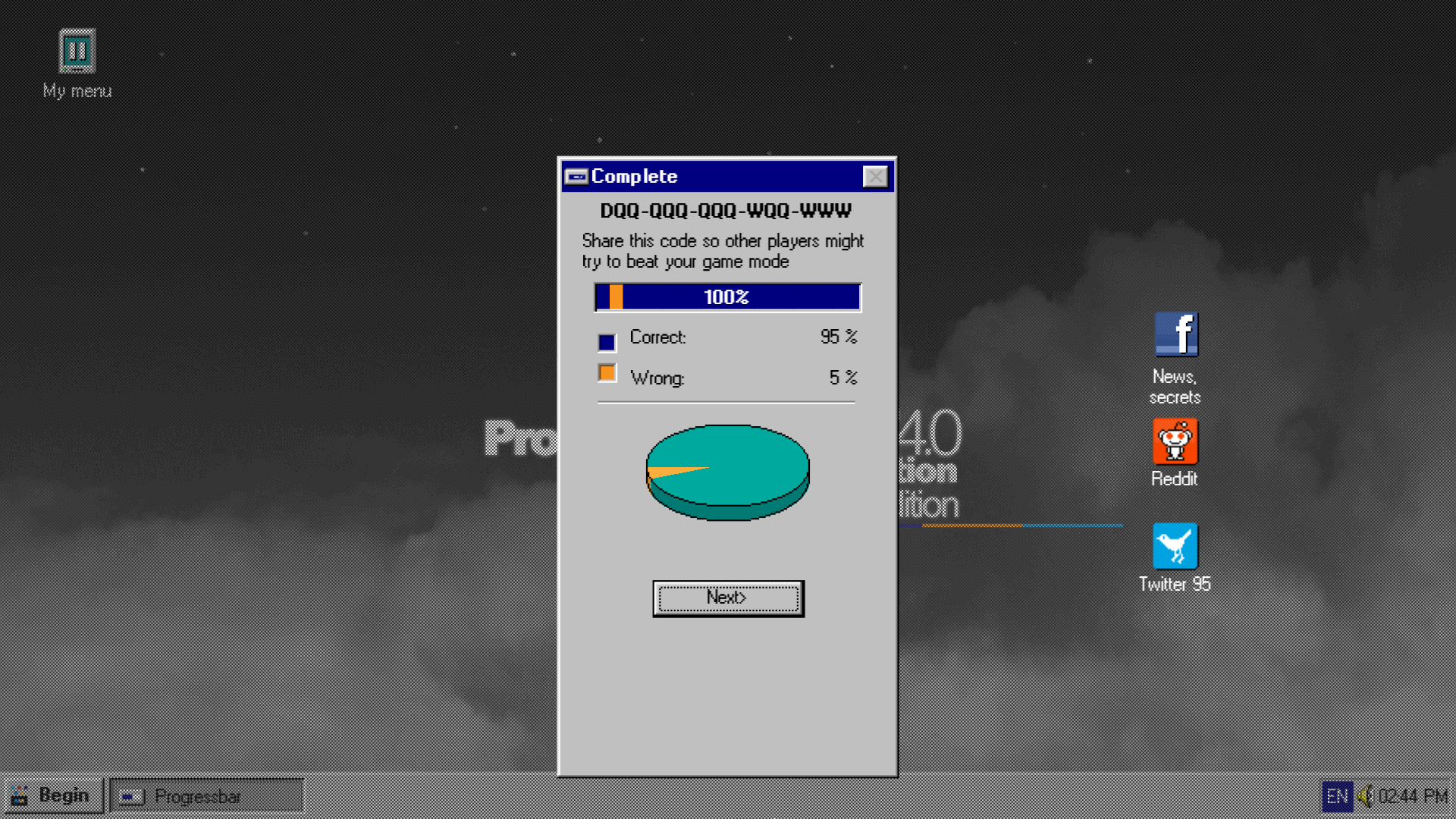The width and height of the screenshot is (1456, 819).
Task: Click the EN language indicator
Action: 1337,796
